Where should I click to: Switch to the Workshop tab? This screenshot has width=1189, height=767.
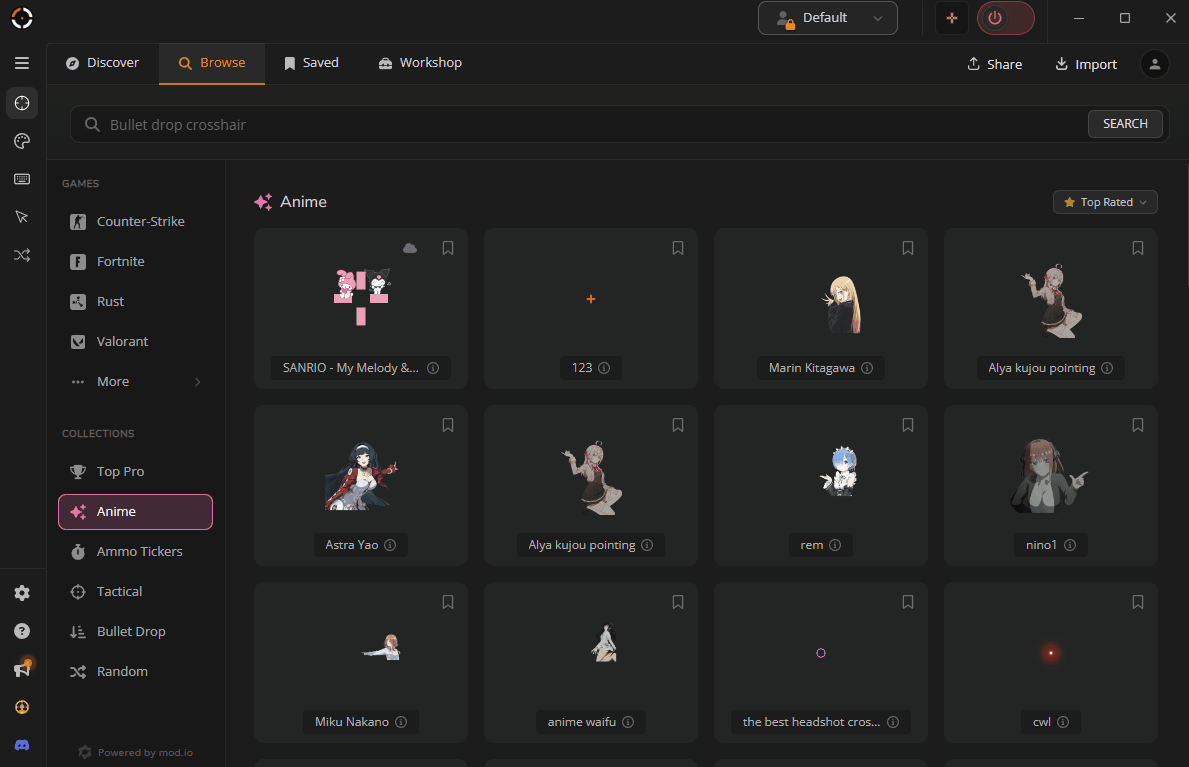[420, 63]
